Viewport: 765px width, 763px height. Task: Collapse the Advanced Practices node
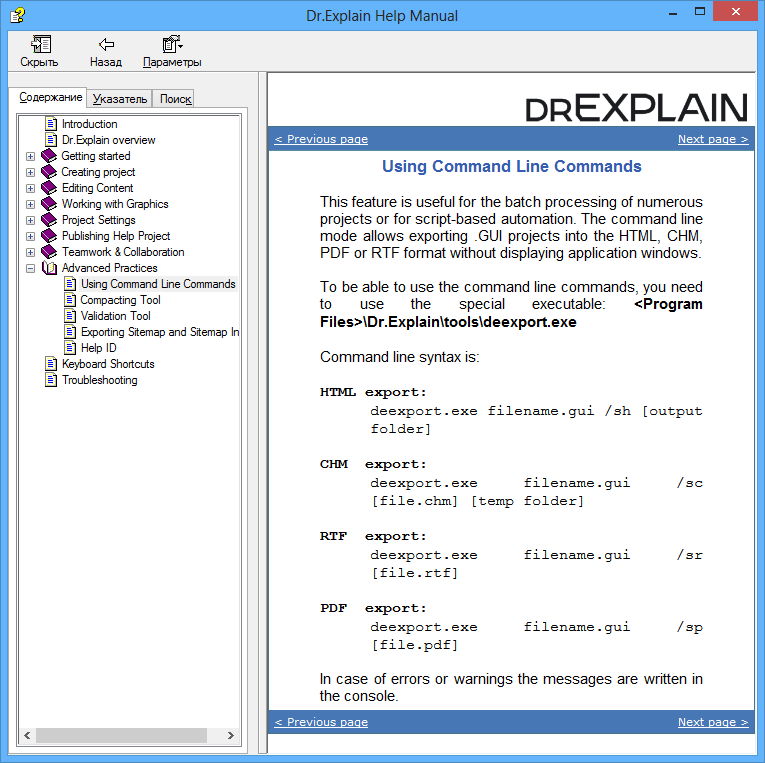click(x=30, y=268)
